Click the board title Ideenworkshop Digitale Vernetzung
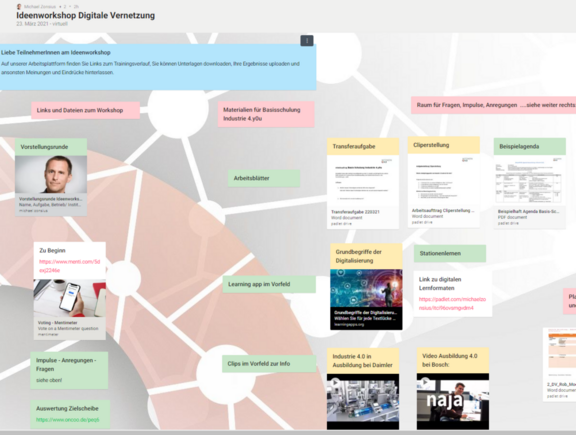This screenshot has width=576, height=435. (x=86, y=15)
